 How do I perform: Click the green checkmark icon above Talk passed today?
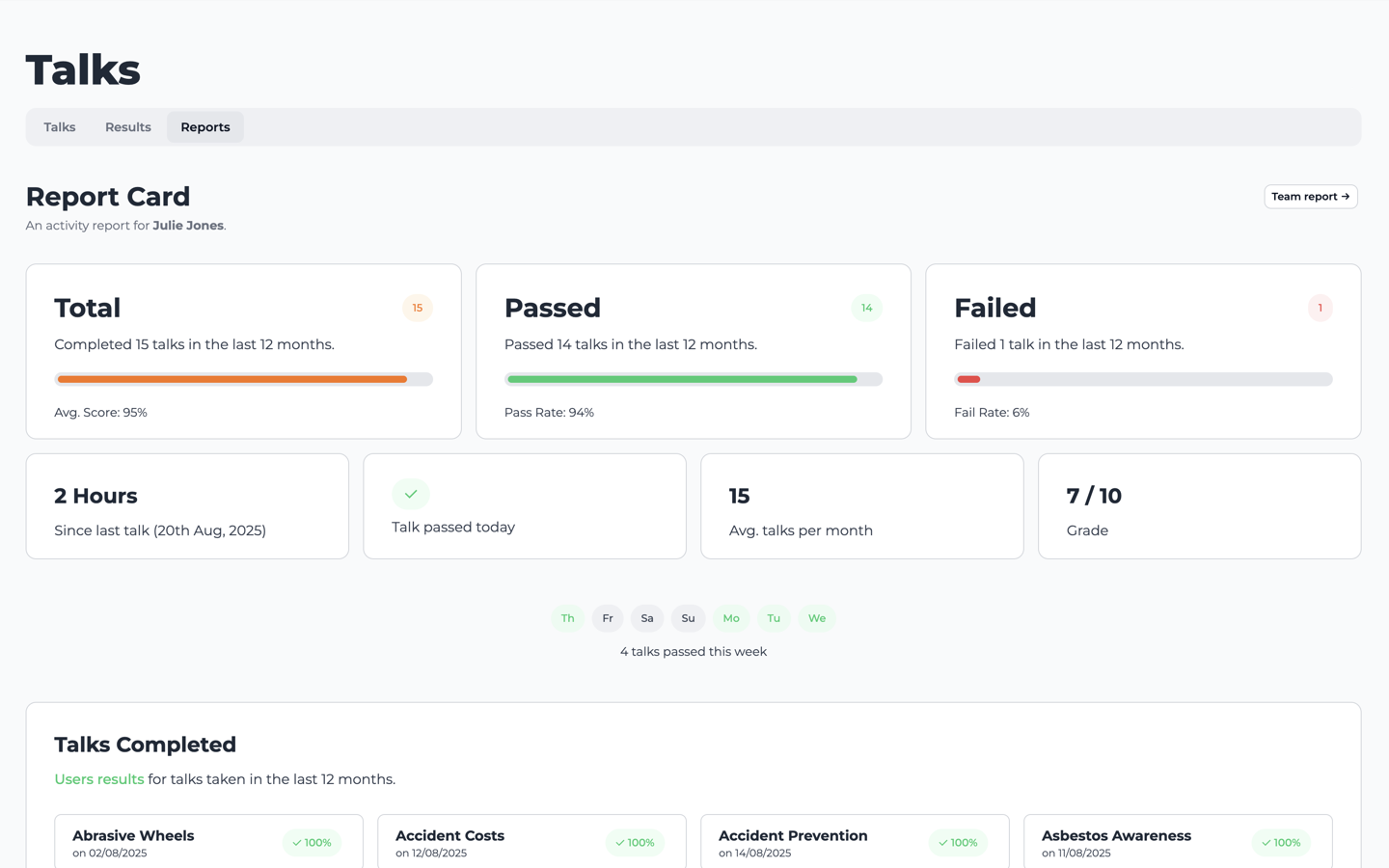coord(410,494)
